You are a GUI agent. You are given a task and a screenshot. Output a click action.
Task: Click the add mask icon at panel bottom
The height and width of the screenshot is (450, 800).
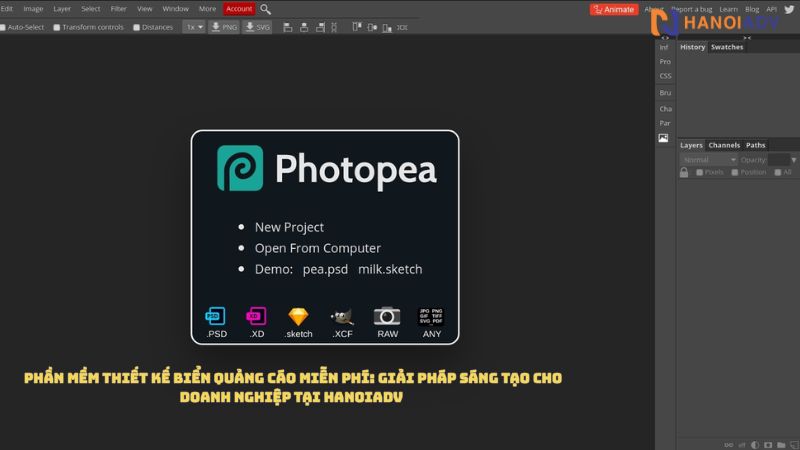click(x=768, y=445)
